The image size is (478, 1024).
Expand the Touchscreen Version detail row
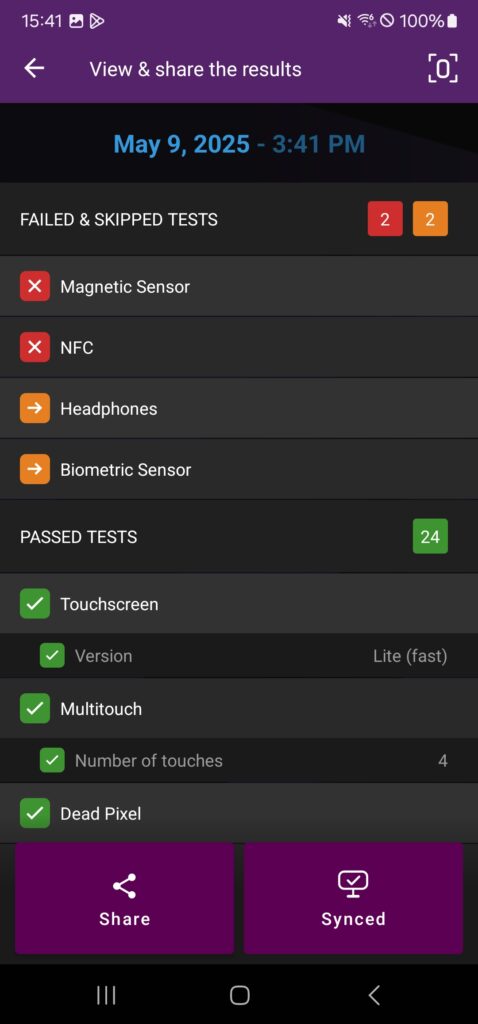click(x=239, y=656)
